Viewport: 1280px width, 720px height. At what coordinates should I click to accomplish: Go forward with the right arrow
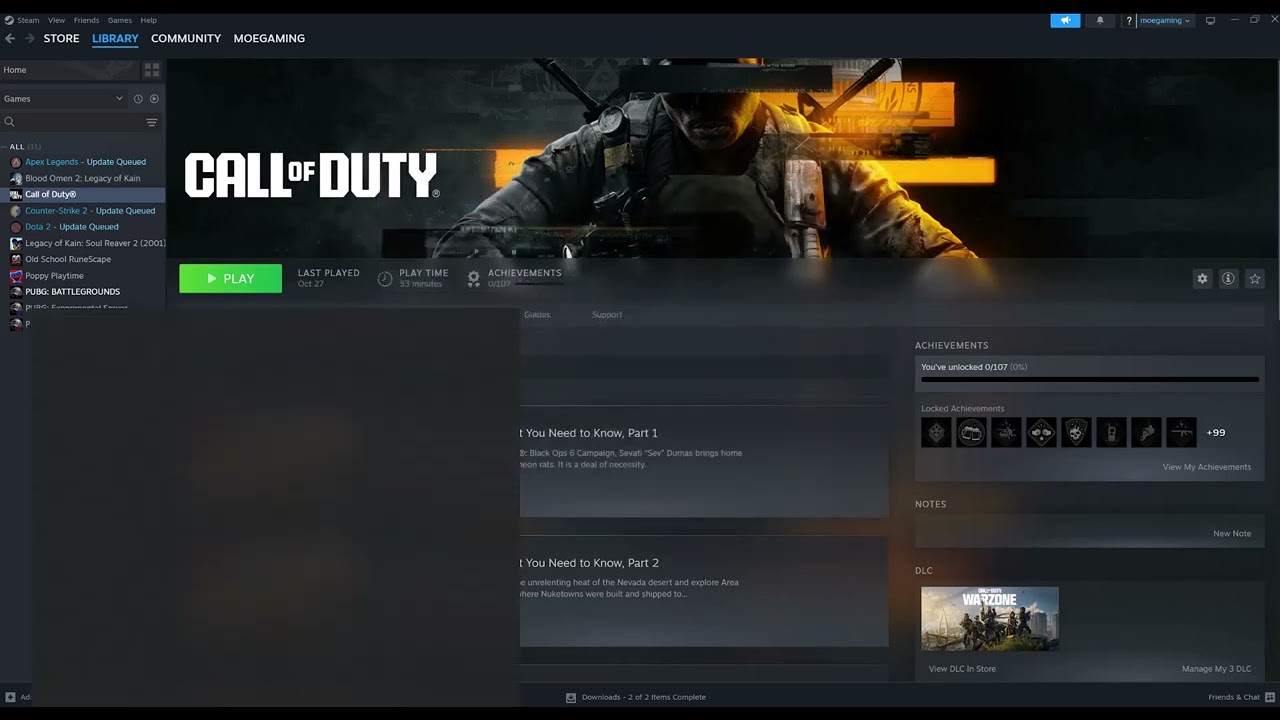[30, 38]
